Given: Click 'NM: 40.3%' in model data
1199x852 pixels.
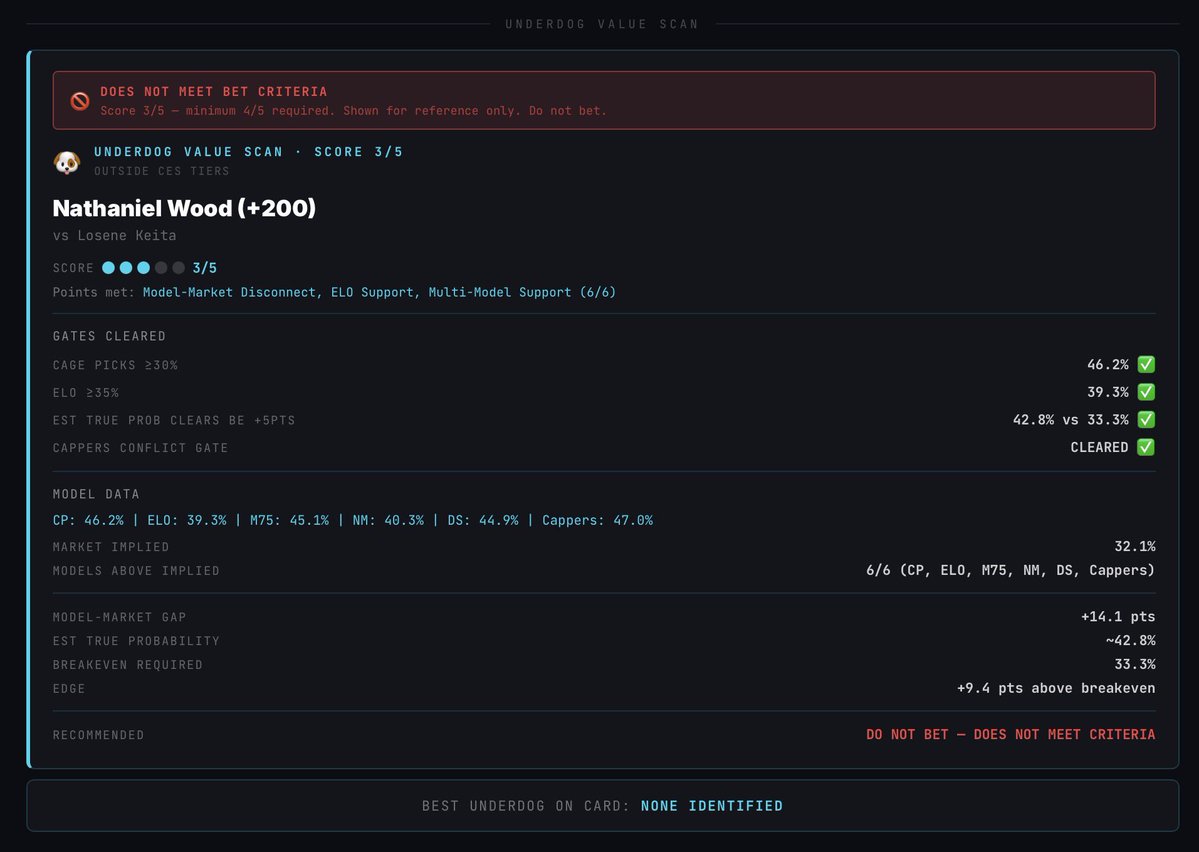Looking at the screenshot, I should [388, 520].
